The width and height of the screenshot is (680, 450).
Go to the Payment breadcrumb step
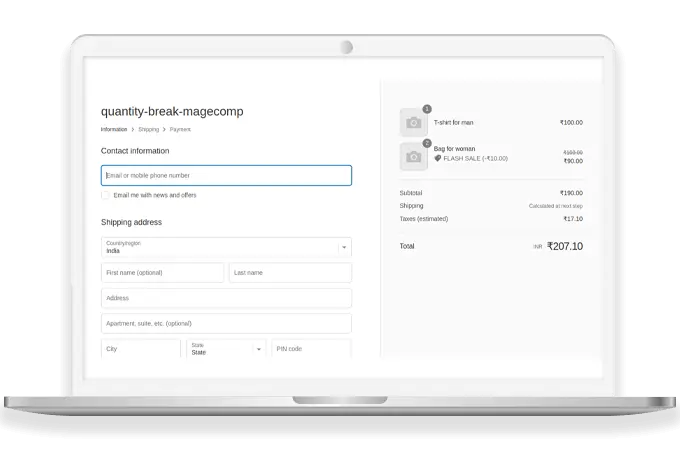pyautogui.click(x=180, y=130)
